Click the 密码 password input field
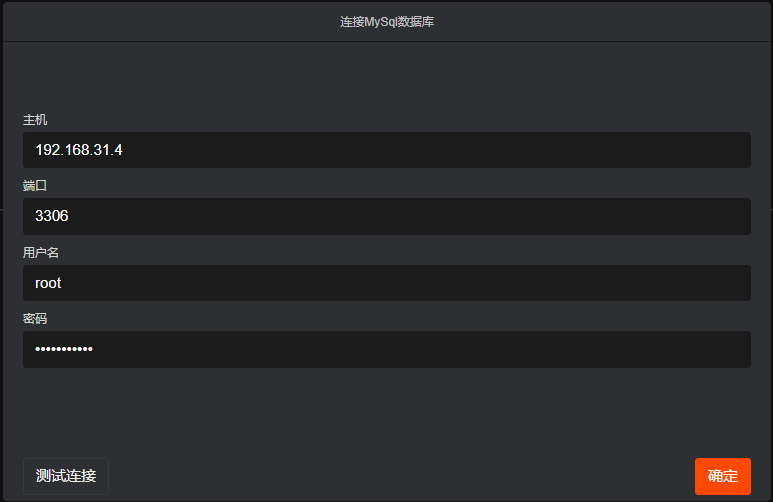 click(386, 349)
